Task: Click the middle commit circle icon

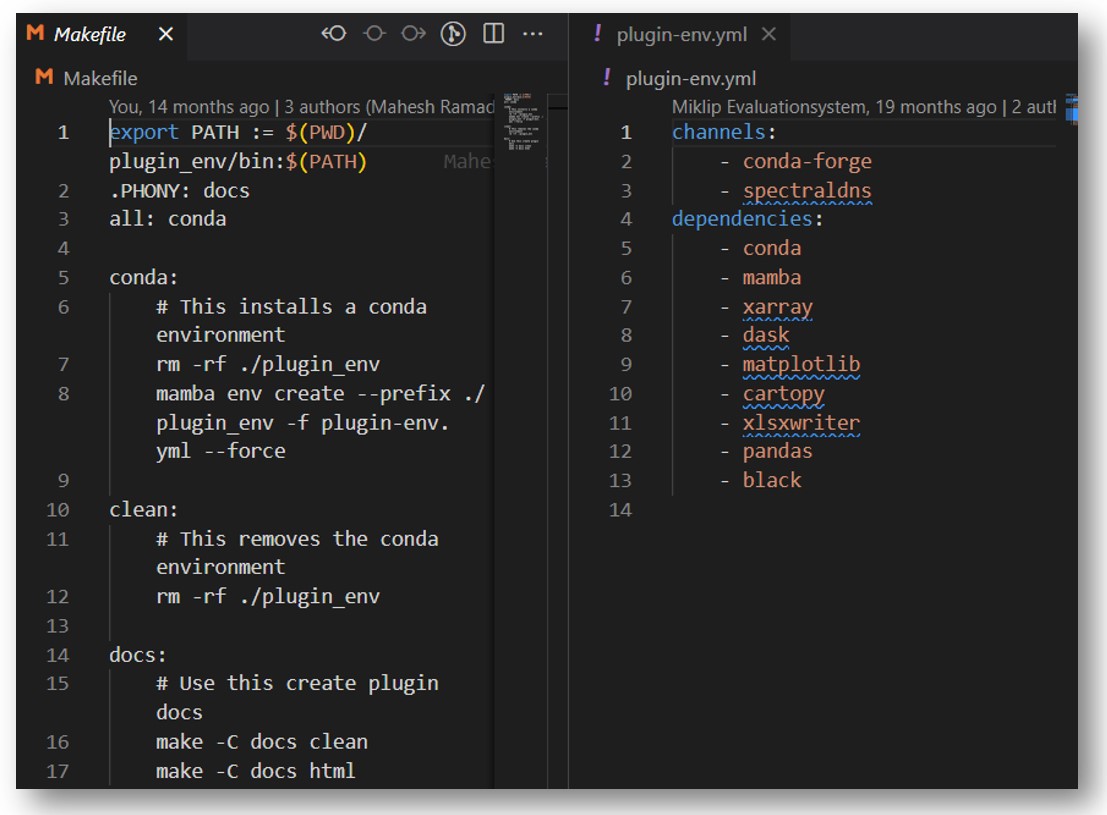Action: (x=374, y=34)
